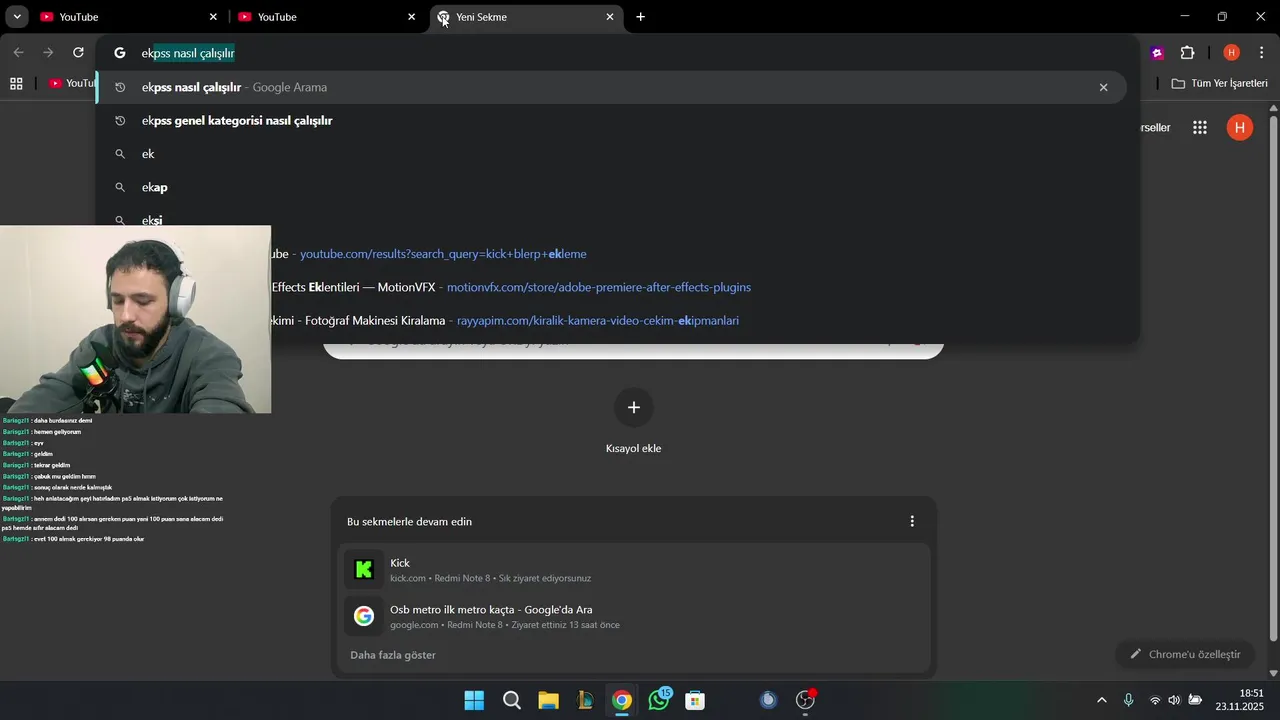
Task: Click the microphone icon in system tray
Action: point(1128,700)
